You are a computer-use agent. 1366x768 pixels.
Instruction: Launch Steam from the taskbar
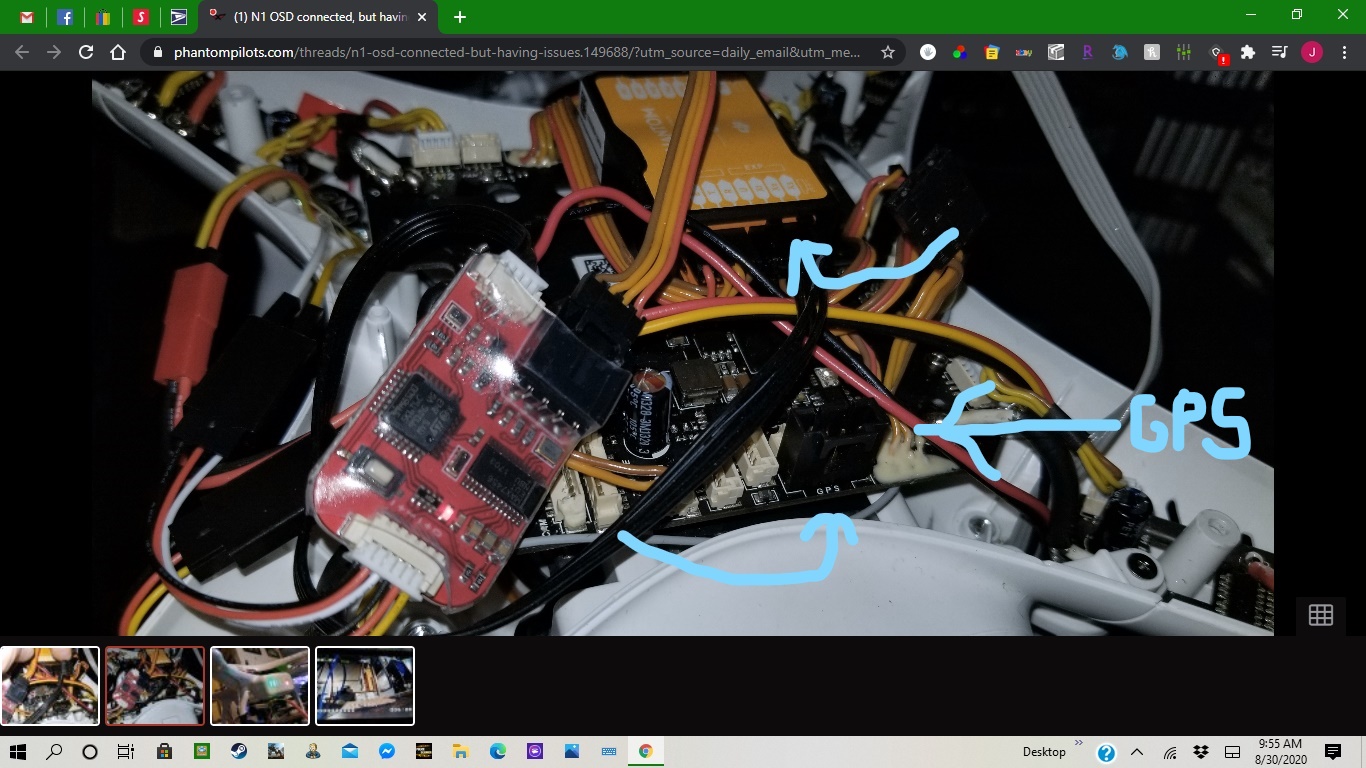pos(239,751)
